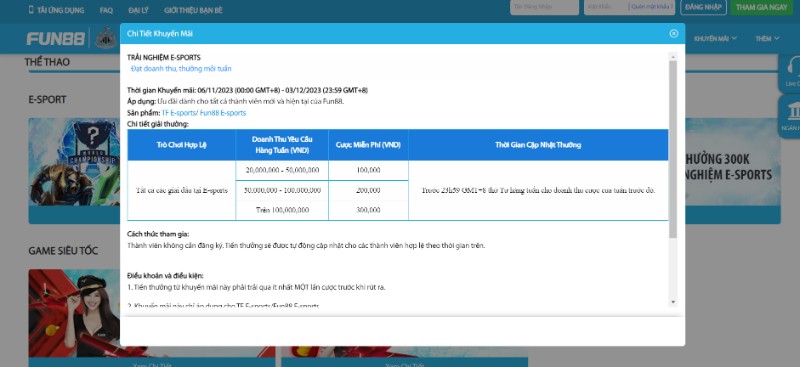Click the dialog scrollbar up arrow

point(672,57)
